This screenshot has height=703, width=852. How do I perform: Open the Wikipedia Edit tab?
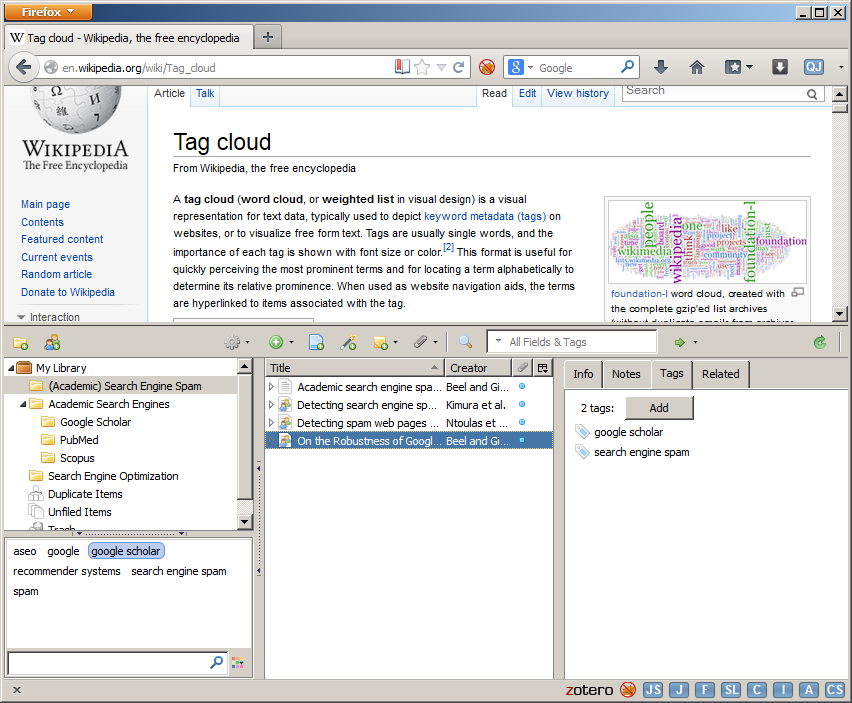(527, 93)
